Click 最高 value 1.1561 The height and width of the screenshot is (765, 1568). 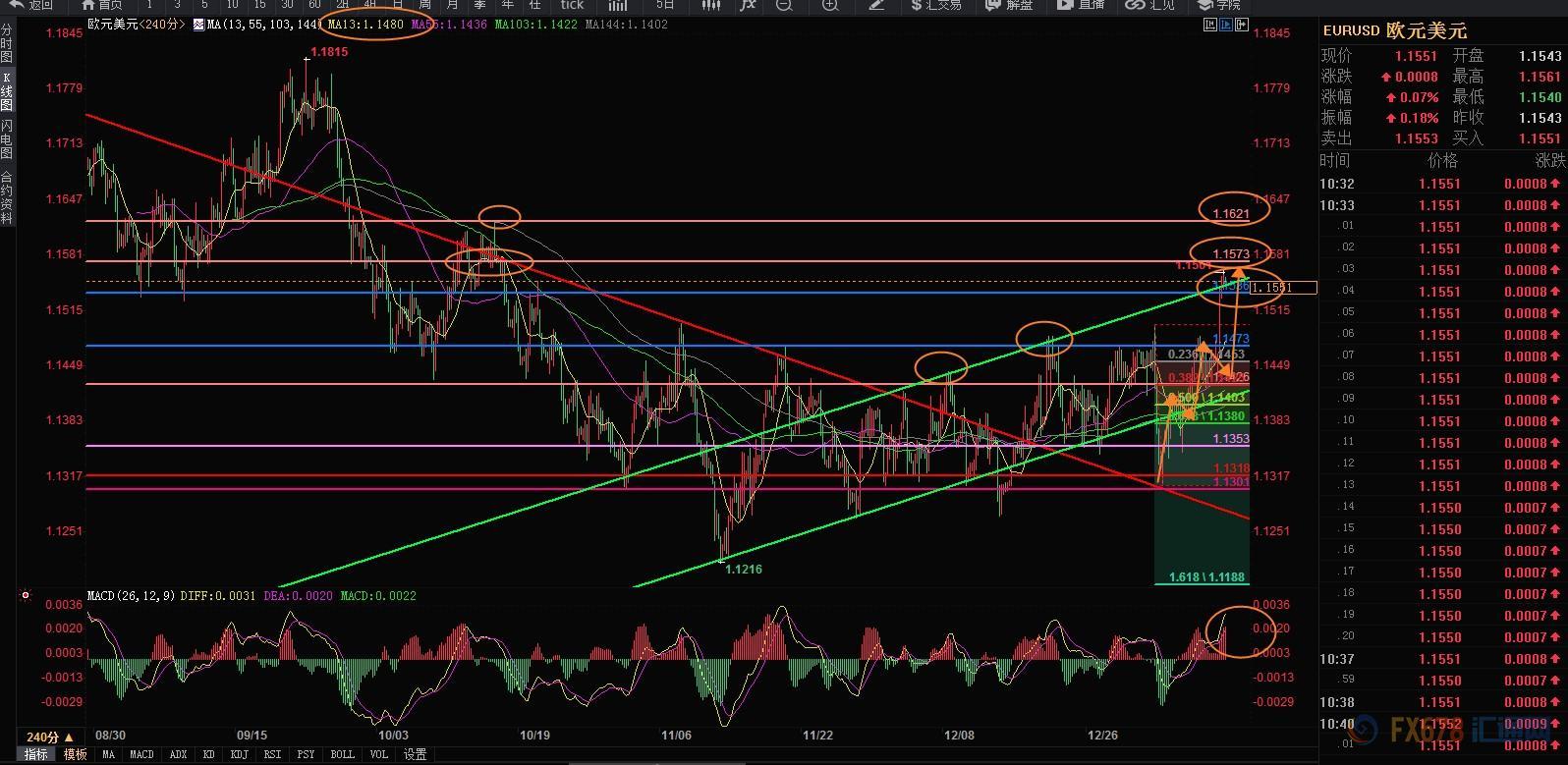tap(1540, 77)
